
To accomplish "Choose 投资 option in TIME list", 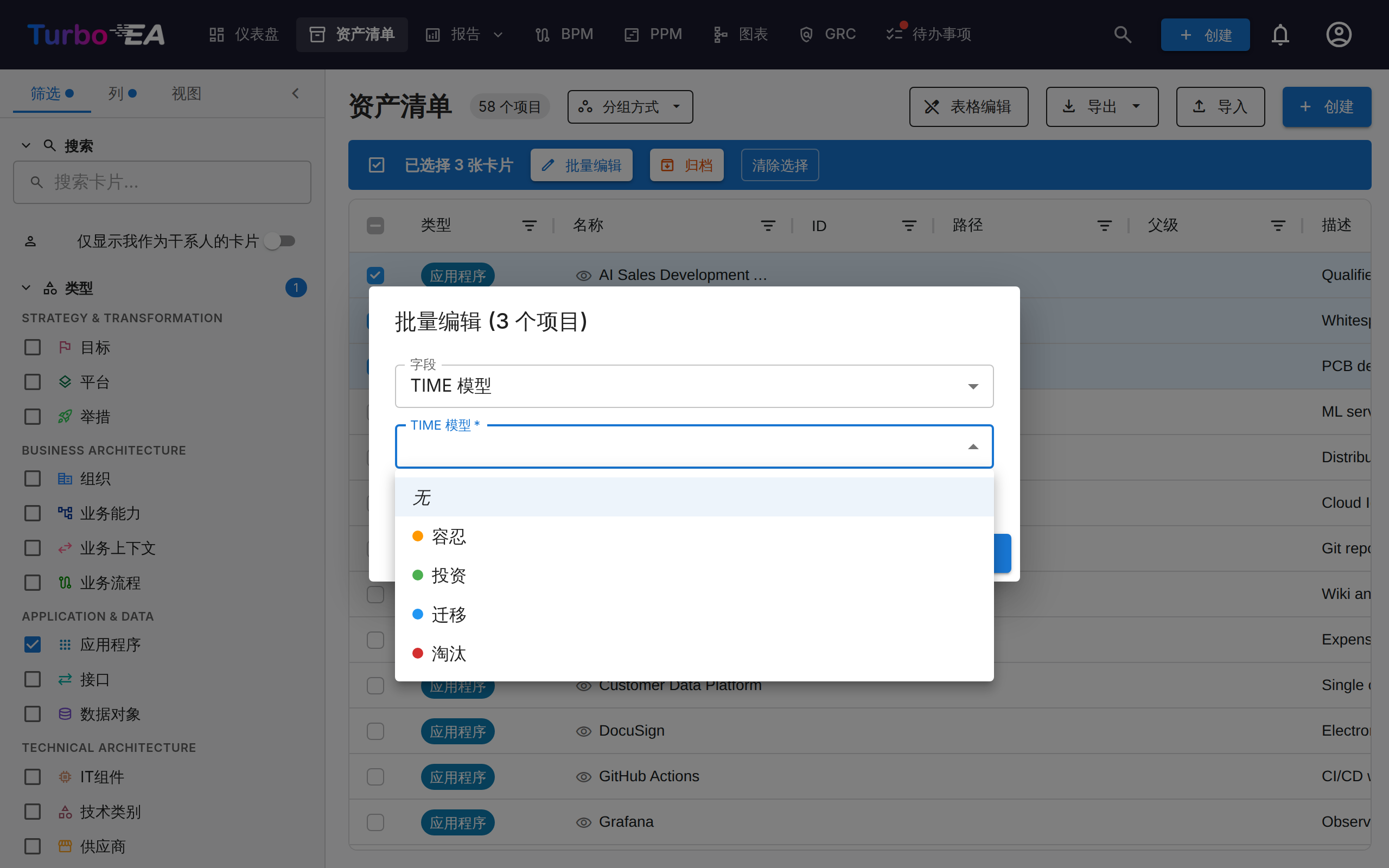I will coord(694,575).
